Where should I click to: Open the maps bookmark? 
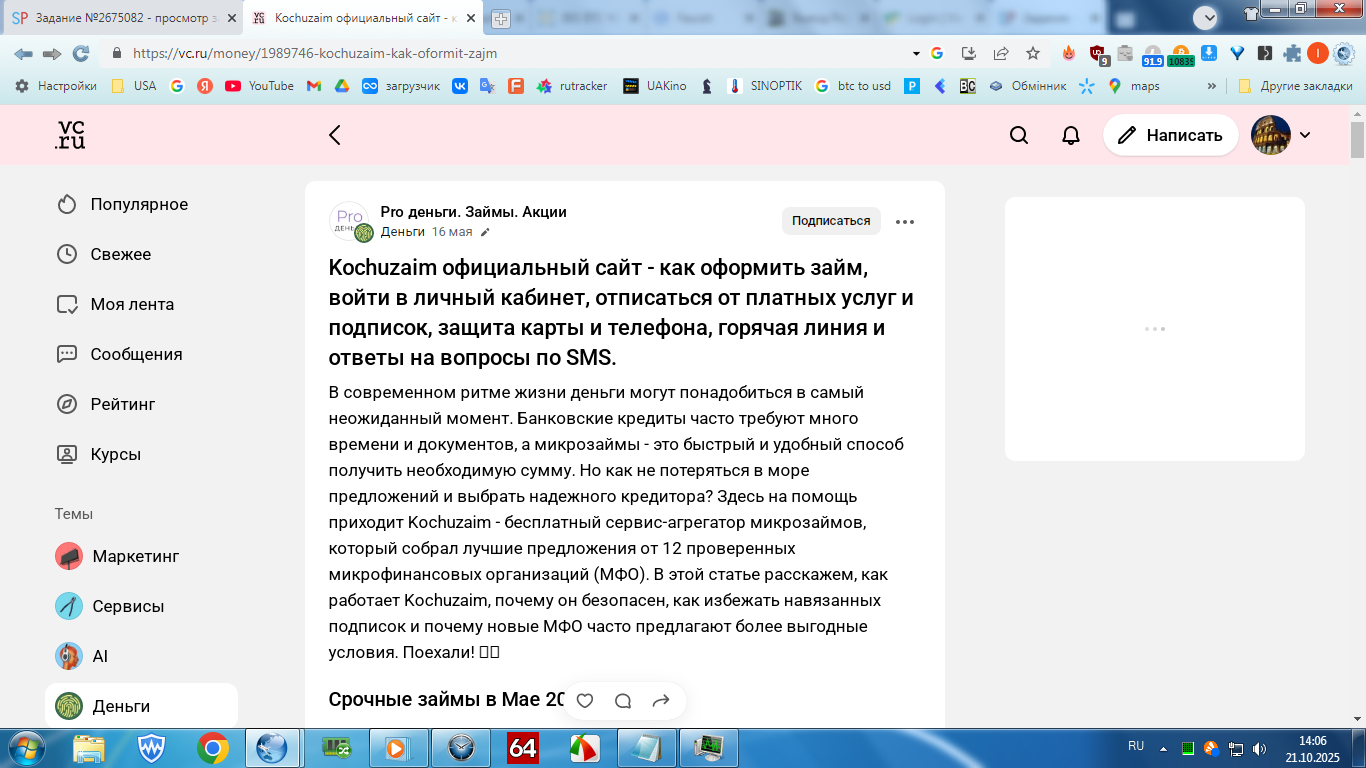point(1134,86)
